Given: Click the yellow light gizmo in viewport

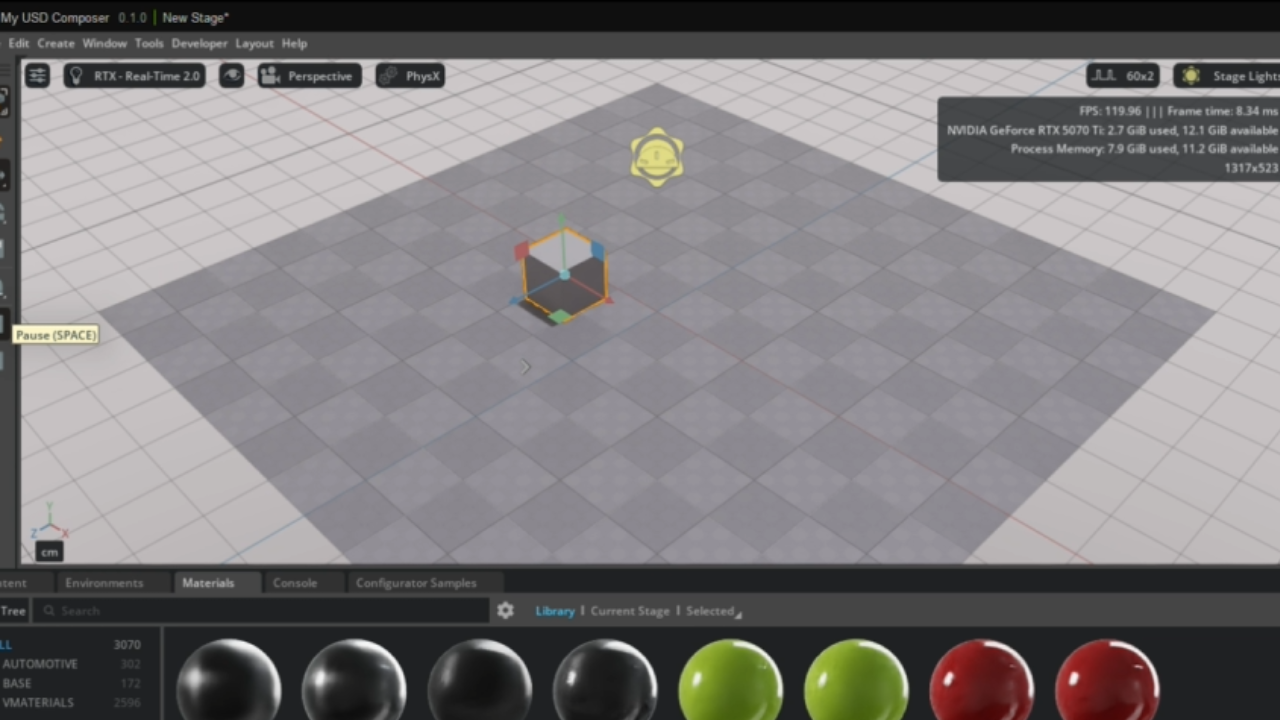Looking at the screenshot, I should tap(657, 157).
